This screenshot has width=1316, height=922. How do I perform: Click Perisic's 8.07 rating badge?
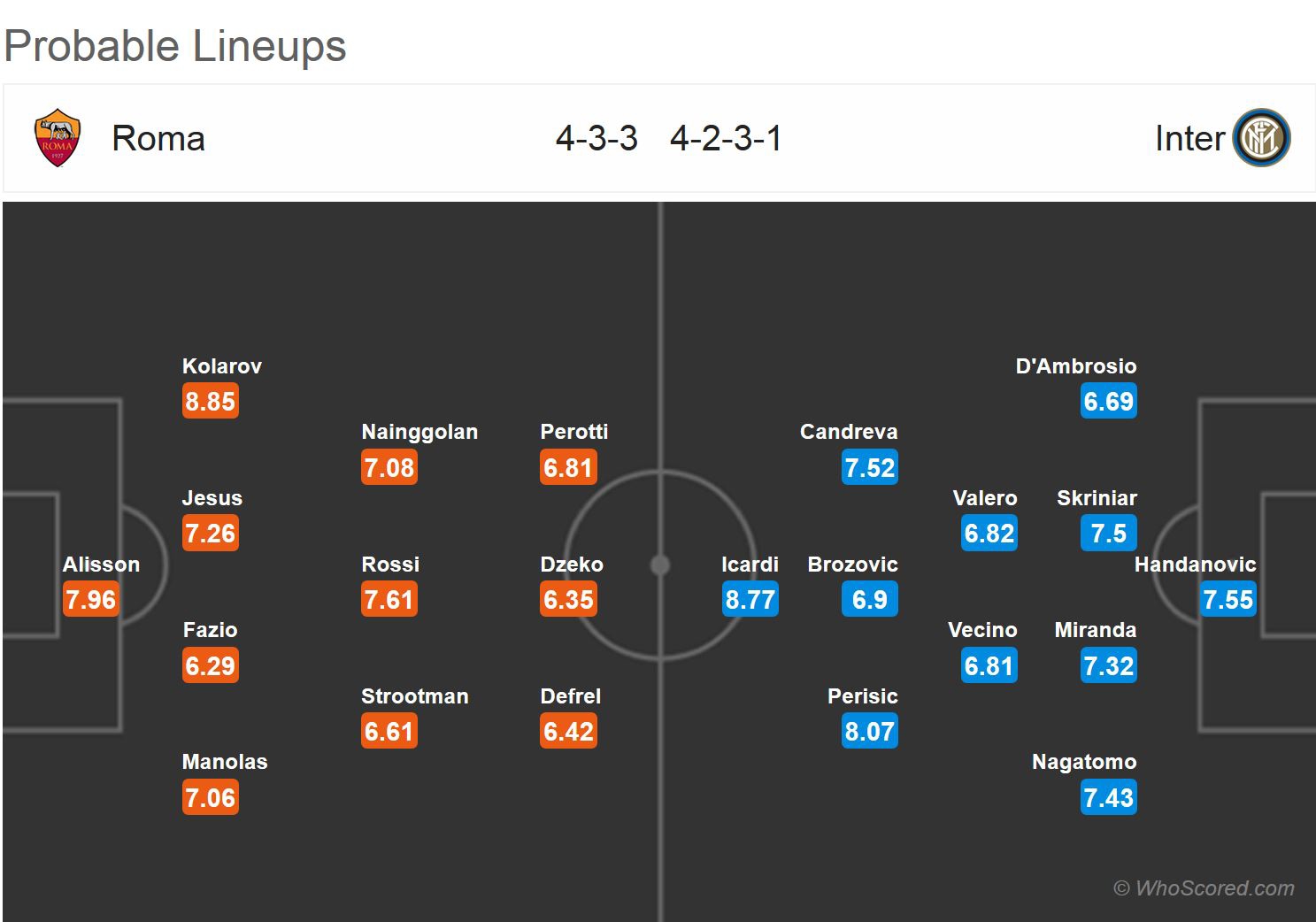tap(870, 731)
